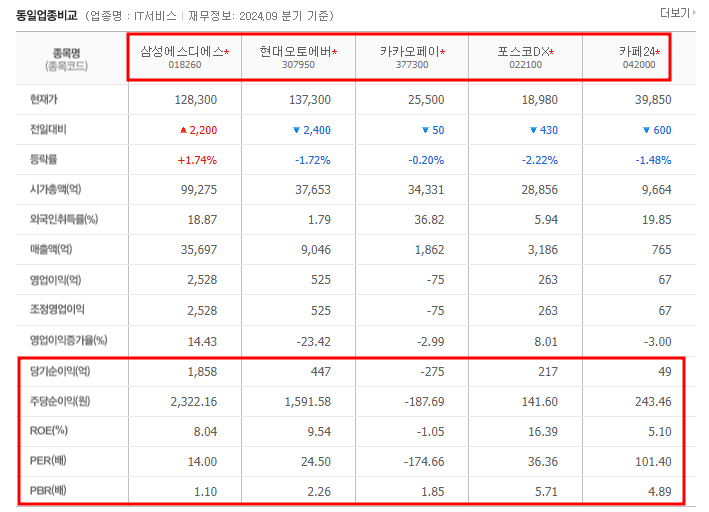Click the 128,300 current price value
Screen dimensions: 709x512
(196, 100)
